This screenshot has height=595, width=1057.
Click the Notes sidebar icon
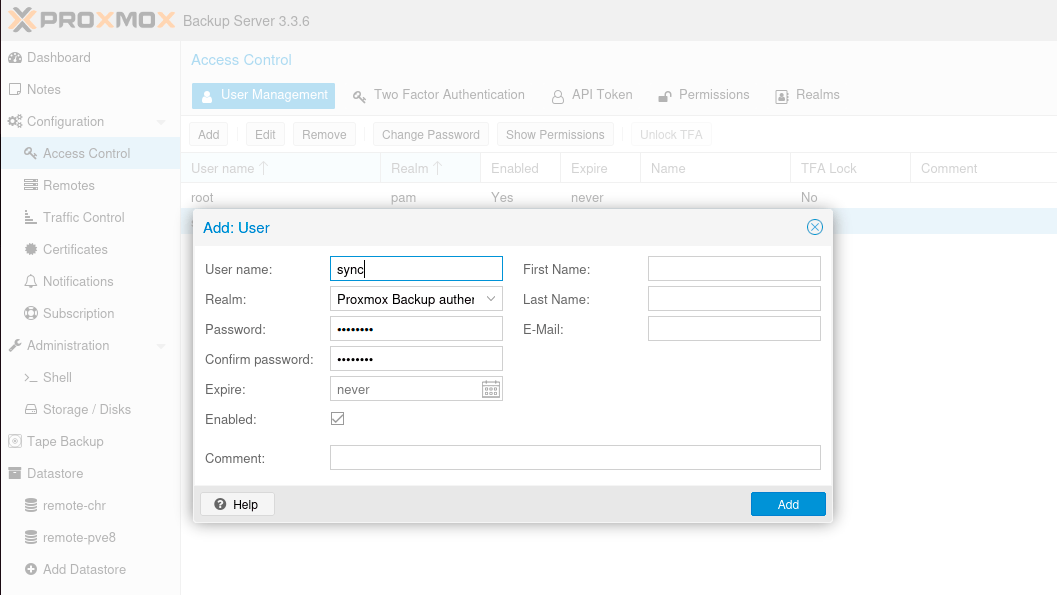pyautogui.click(x=15, y=90)
